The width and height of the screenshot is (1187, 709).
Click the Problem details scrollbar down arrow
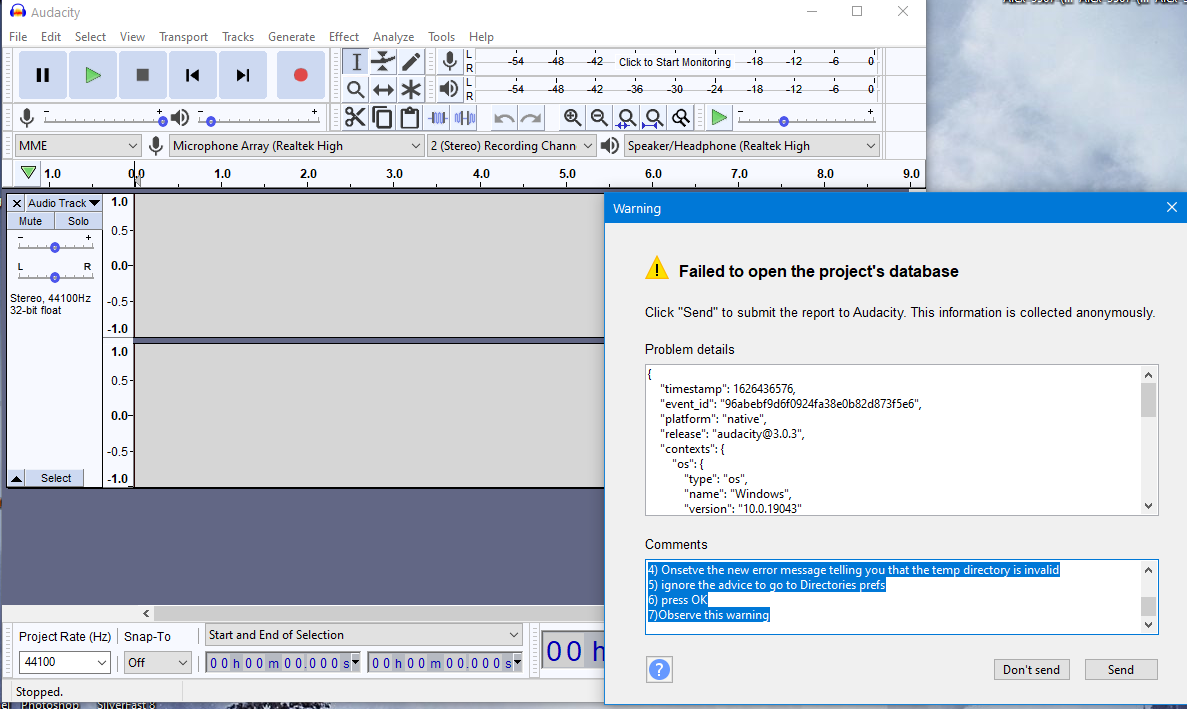tap(1148, 506)
